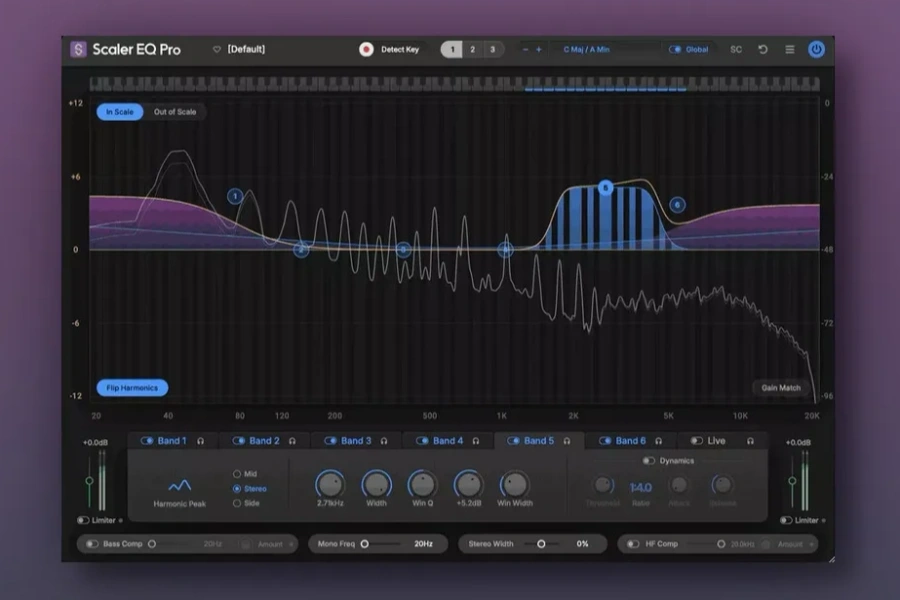The width and height of the screenshot is (900, 600).
Task: Click the Width knob
Action: coord(377,485)
